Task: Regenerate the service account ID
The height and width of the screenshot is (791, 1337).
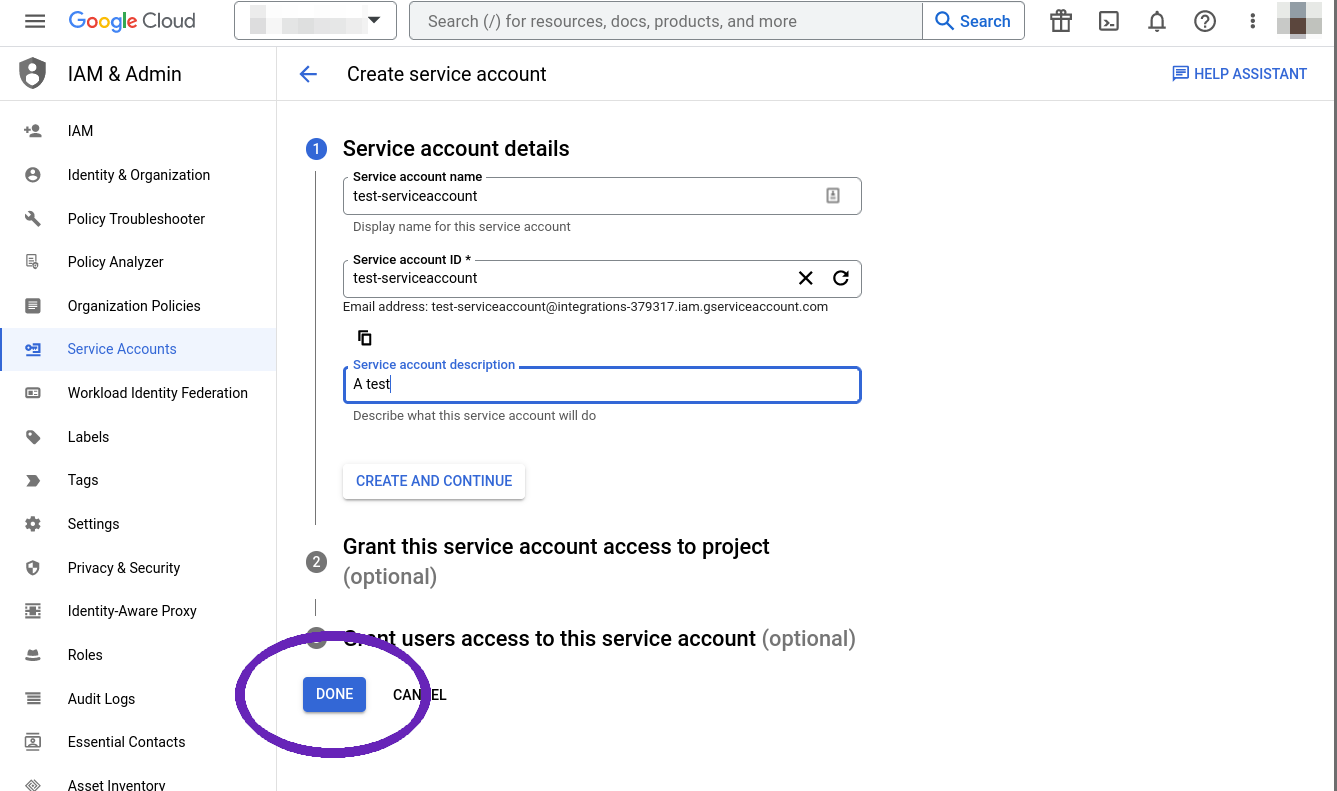Action: click(840, 278)
